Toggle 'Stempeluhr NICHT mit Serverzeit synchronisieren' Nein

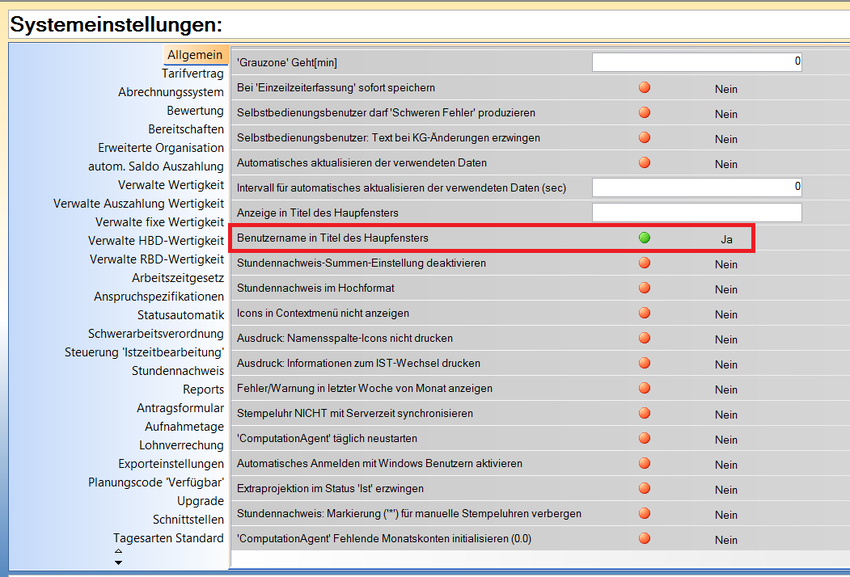(x=726, y=414)
